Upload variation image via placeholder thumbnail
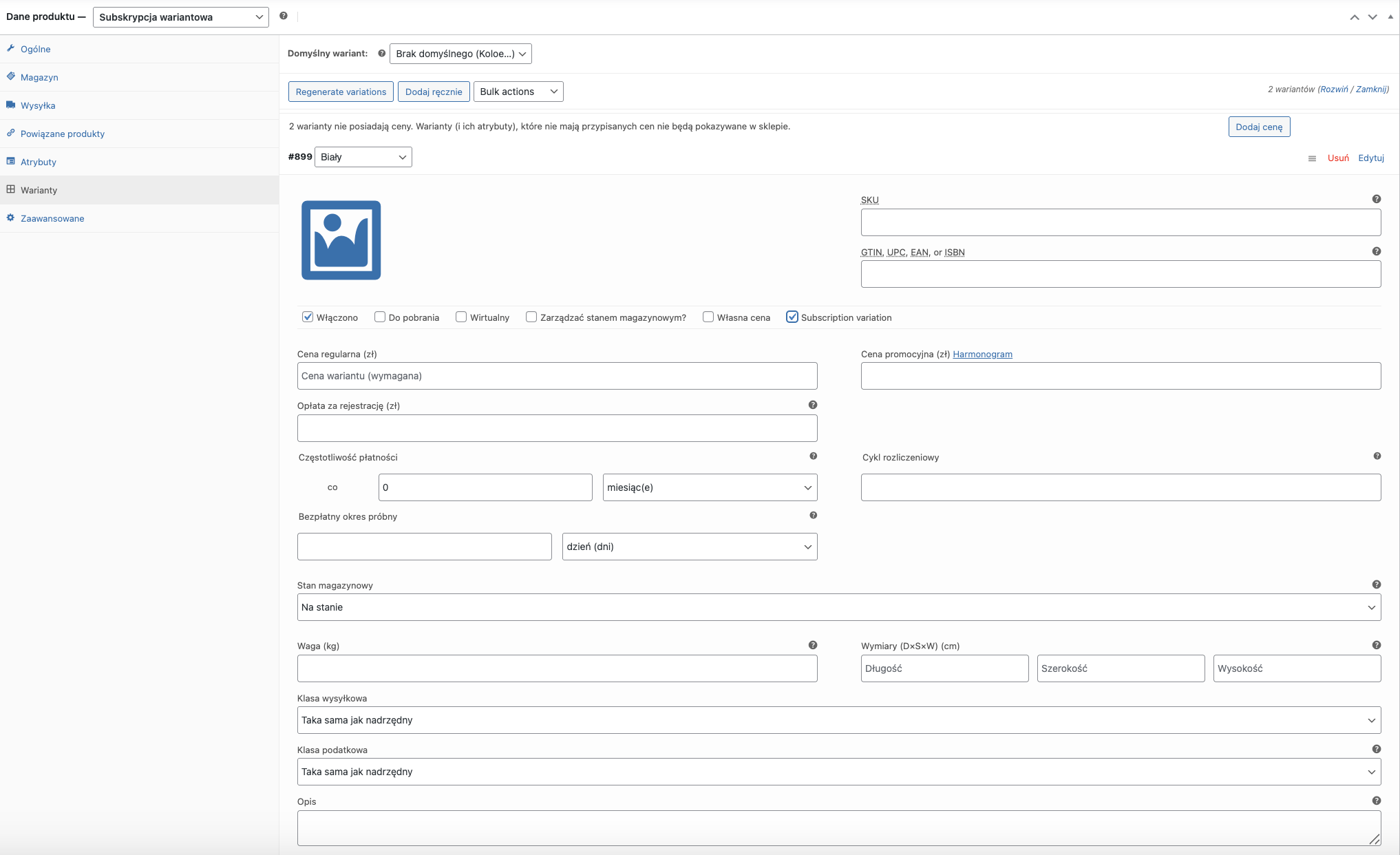 (x=341, y=240)
